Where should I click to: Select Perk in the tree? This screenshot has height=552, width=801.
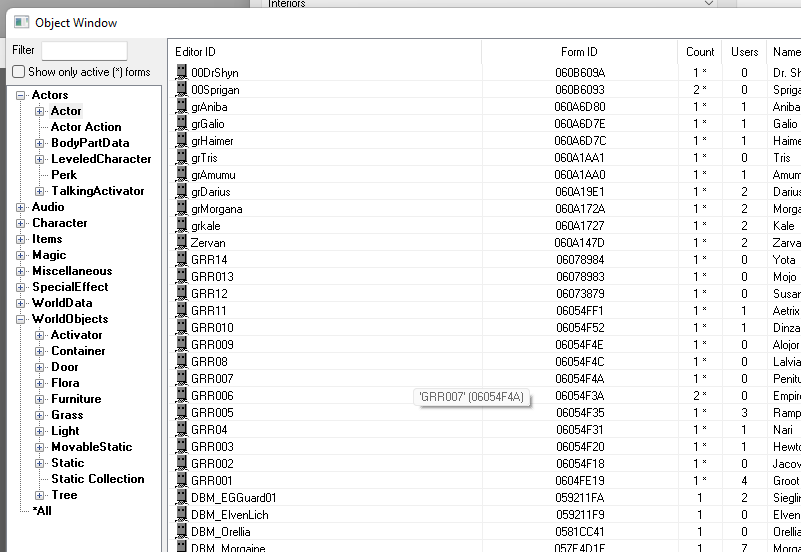[x=64, y=175]
